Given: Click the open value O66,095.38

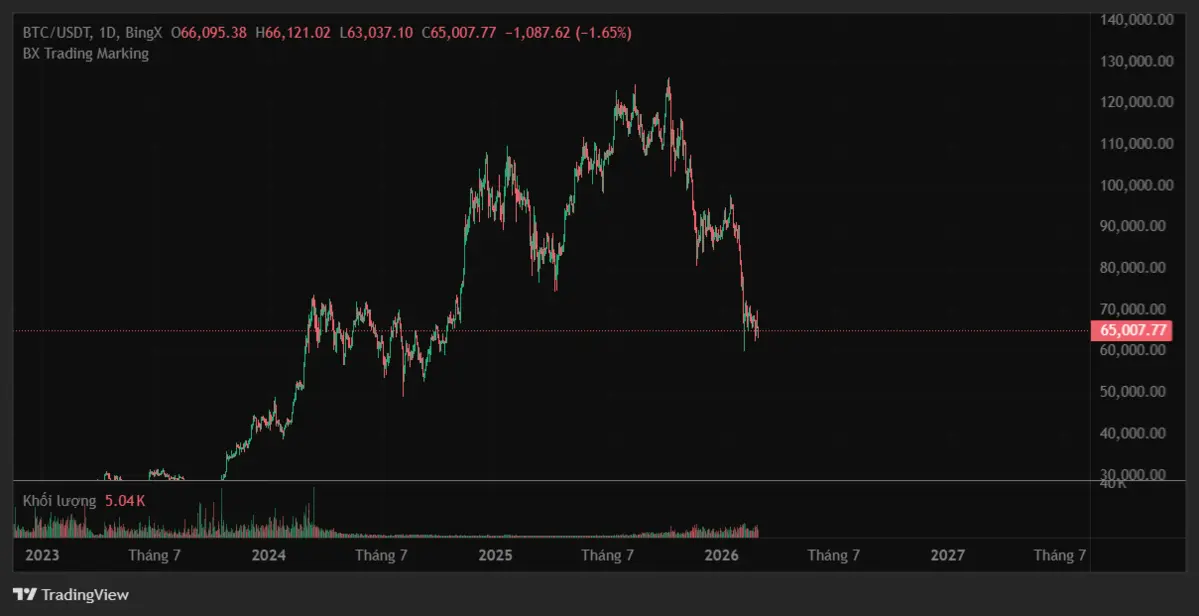Looking at the screenshot, I should click(209, 32).
